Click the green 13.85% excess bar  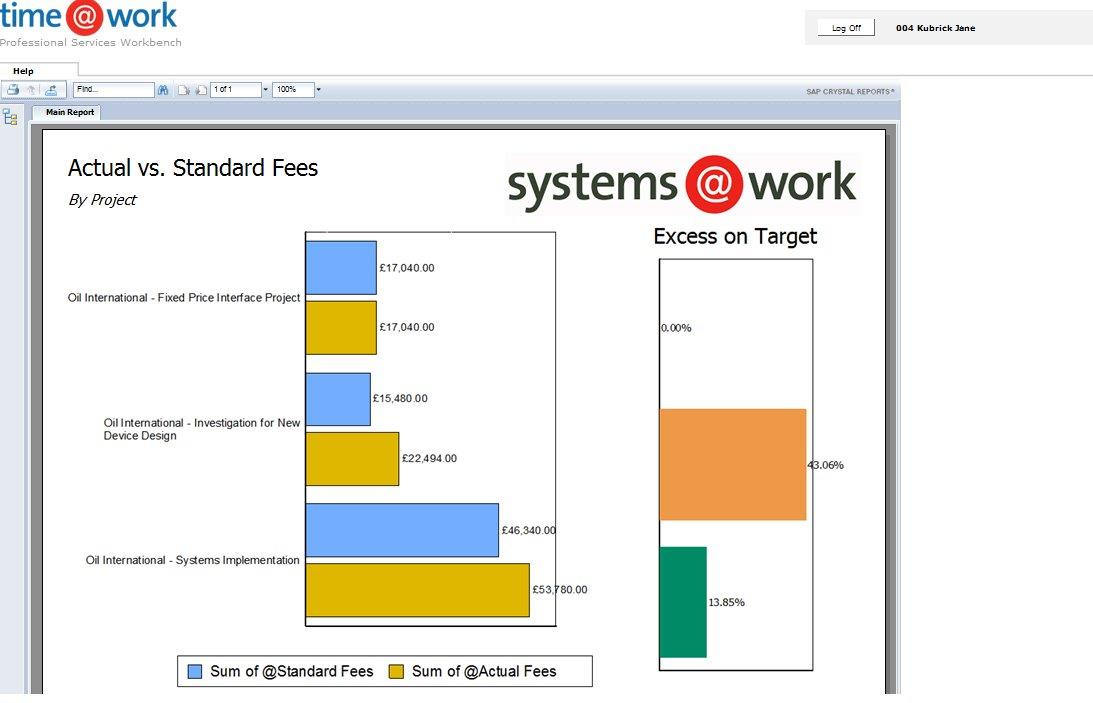683,602
